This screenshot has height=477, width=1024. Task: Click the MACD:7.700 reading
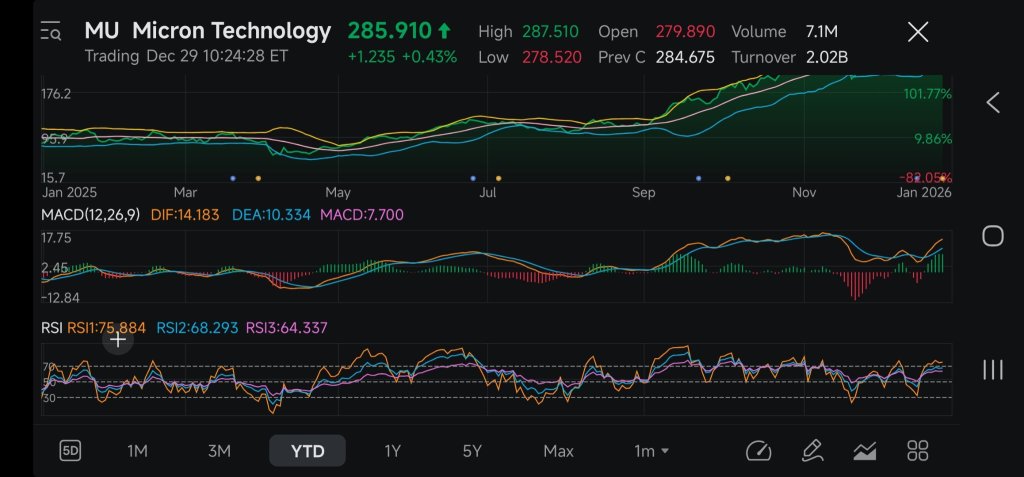point(361,215)
